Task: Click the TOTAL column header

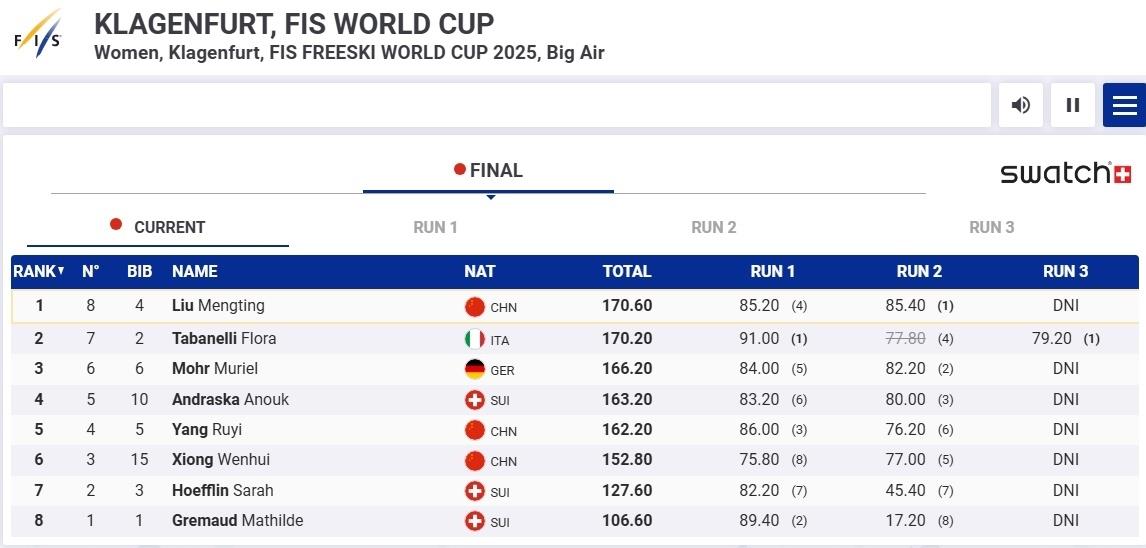Action: tap(627, 271)
